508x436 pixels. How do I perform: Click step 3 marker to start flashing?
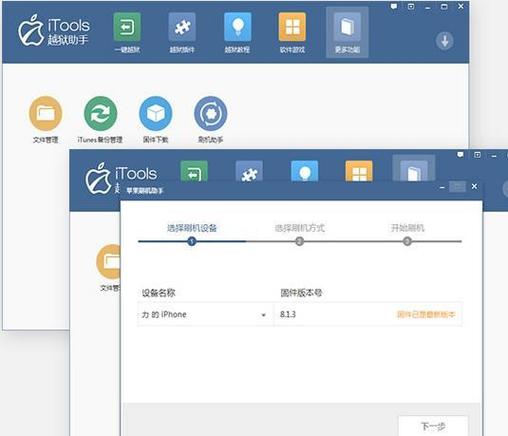pos(407,241)
